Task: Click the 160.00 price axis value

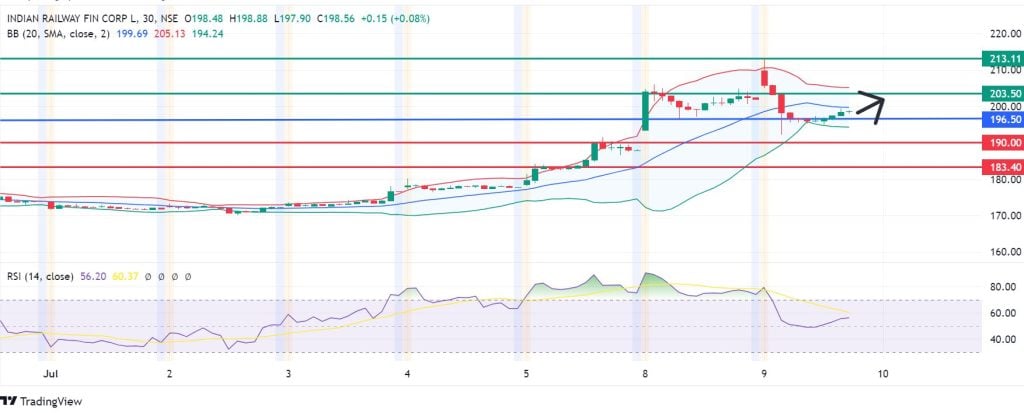Action: tap(1006, 252)
